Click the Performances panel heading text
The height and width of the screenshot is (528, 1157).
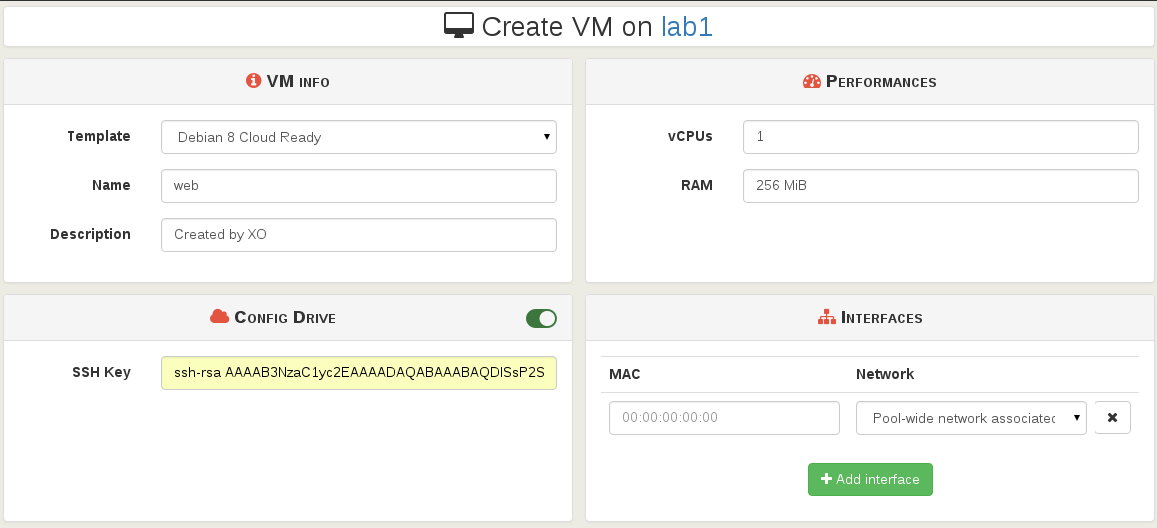pyautogui.click(x=881, y=81)
